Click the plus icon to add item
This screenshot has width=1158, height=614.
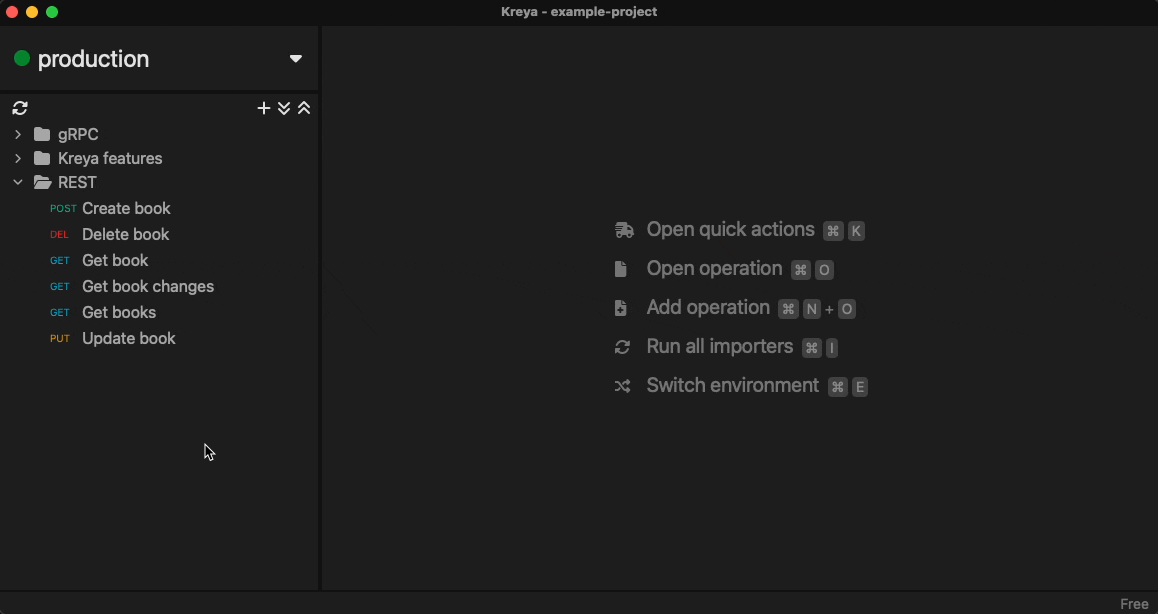point(264,108)
